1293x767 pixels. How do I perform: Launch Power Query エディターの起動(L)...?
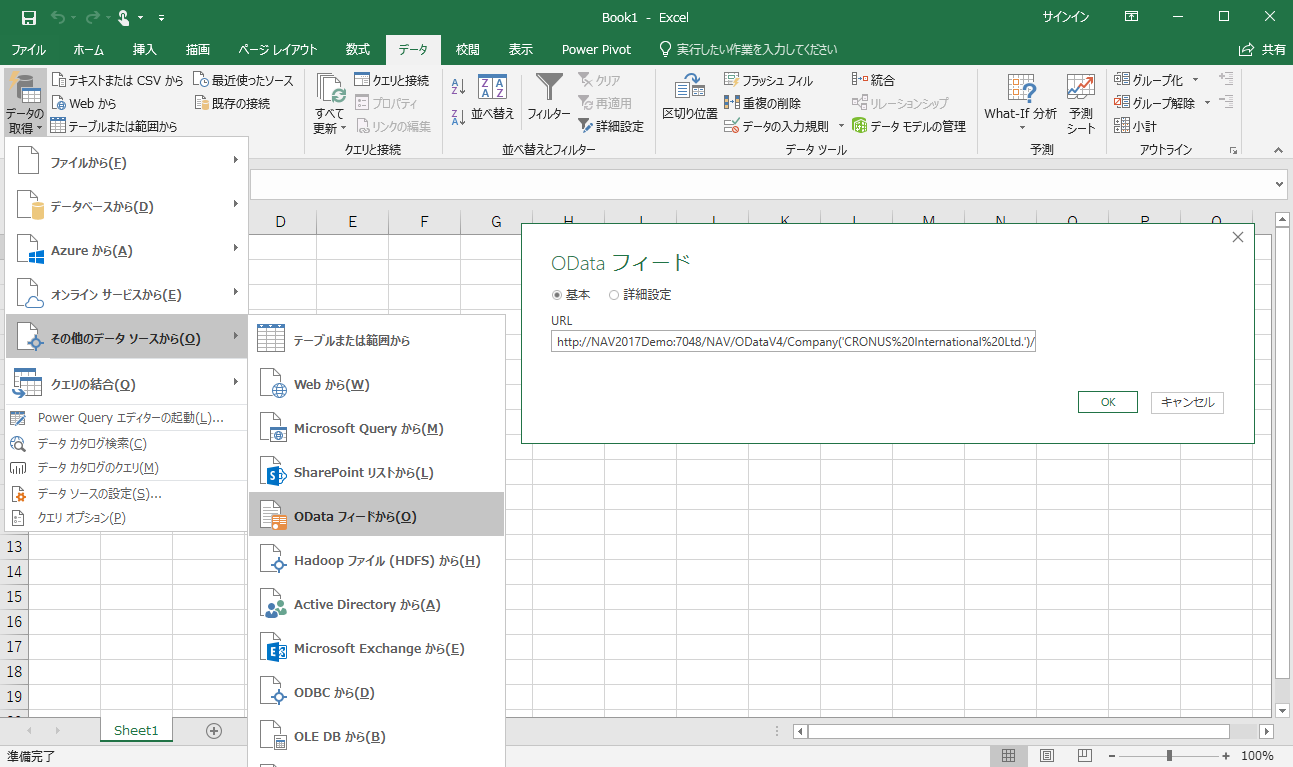pyautogui.click(x=127, y=418)
